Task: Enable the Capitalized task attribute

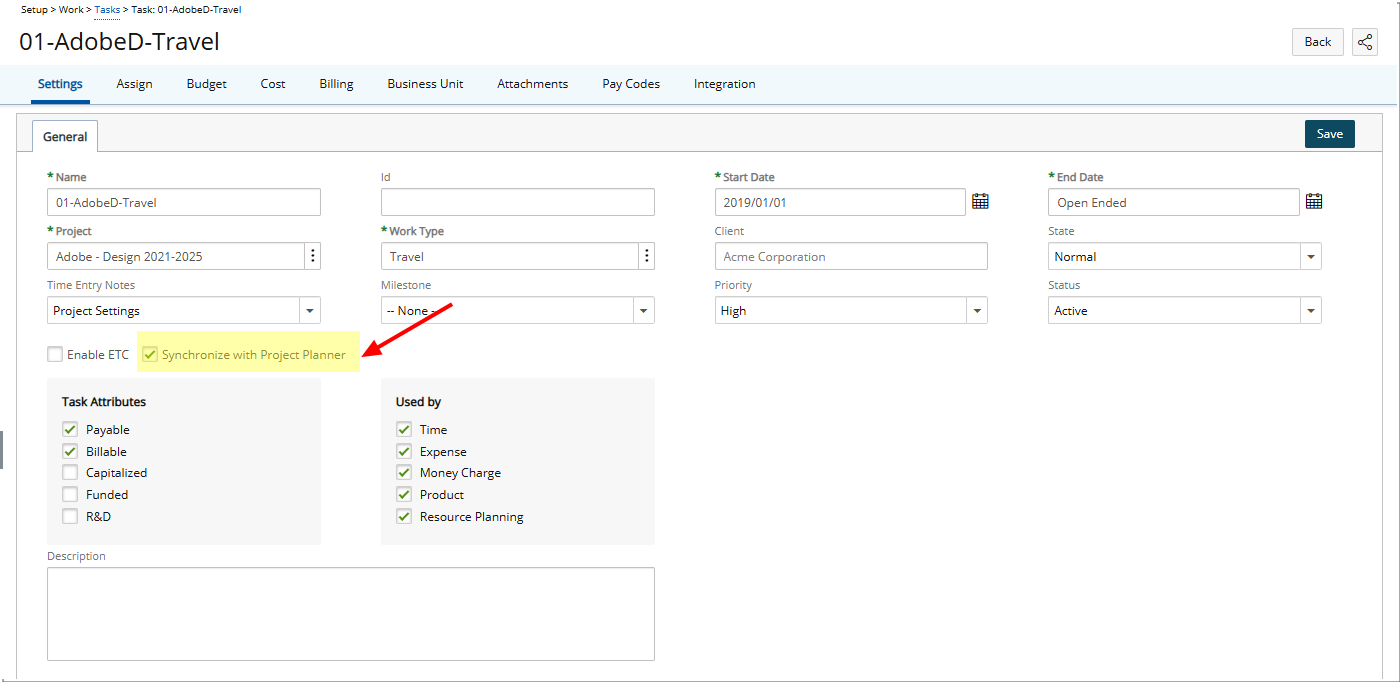Action: pyautogui.click(x=70, y=472)
